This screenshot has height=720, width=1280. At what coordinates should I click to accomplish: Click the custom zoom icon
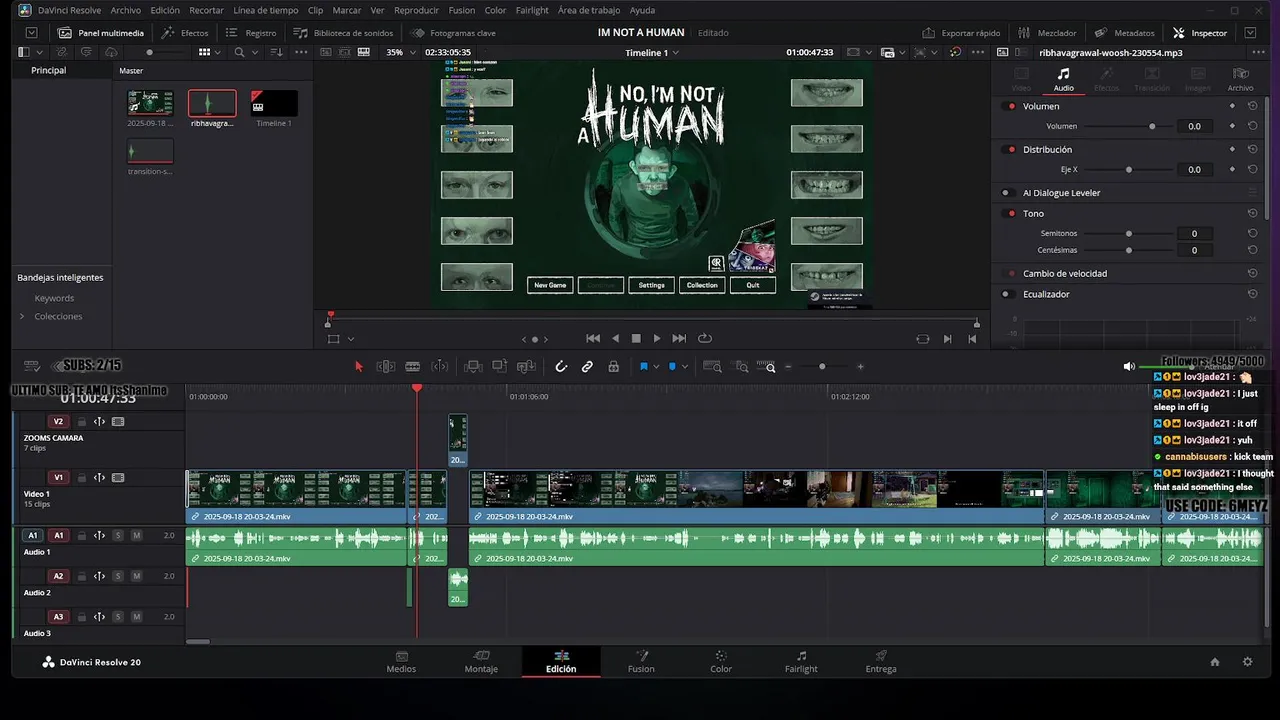pos(766,367)
